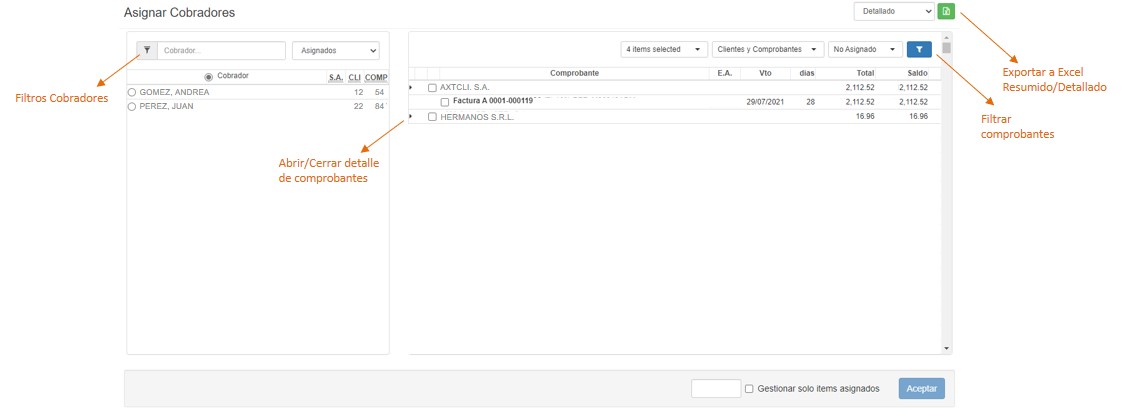Click the green Export to Excel icon
1135x416 pixels.
coord(946,11)
